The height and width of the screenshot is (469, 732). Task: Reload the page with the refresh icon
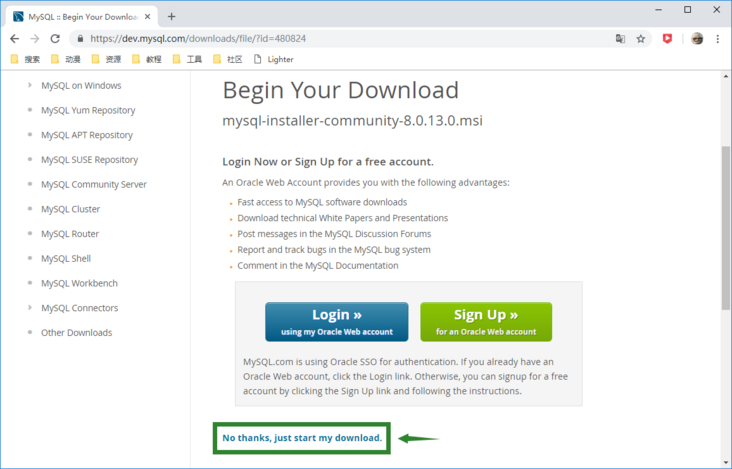tap(55, 39)
